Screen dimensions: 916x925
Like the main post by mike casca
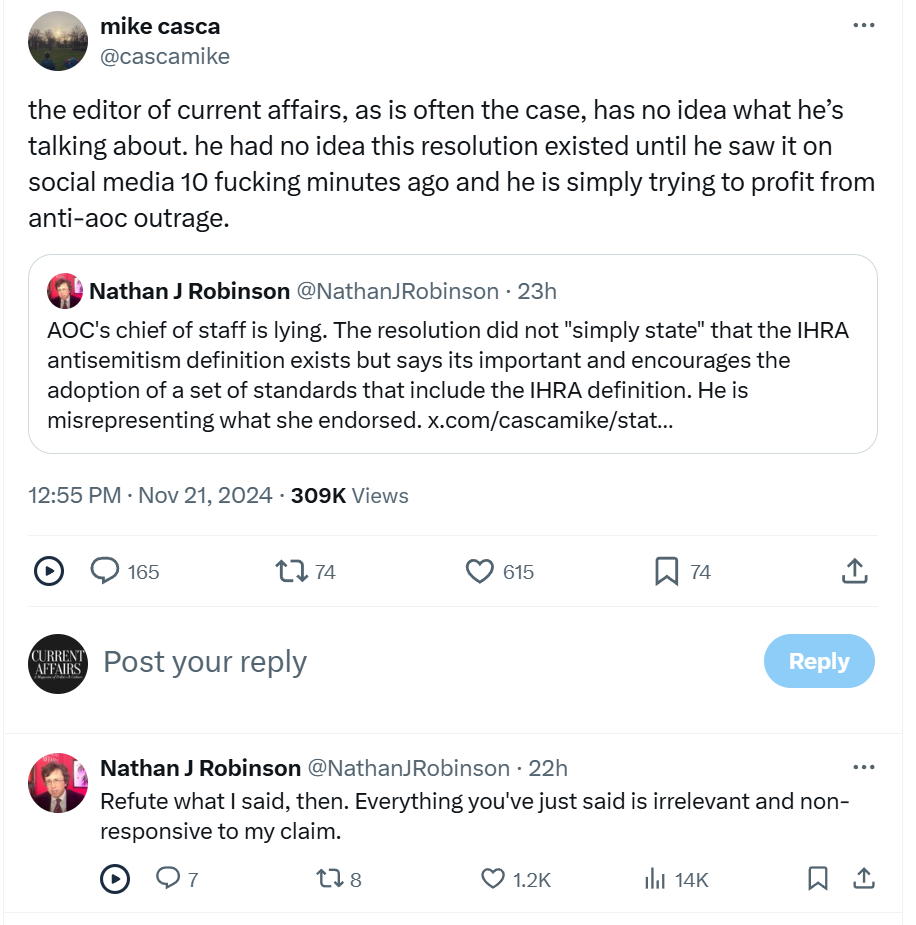pos(480,571)
